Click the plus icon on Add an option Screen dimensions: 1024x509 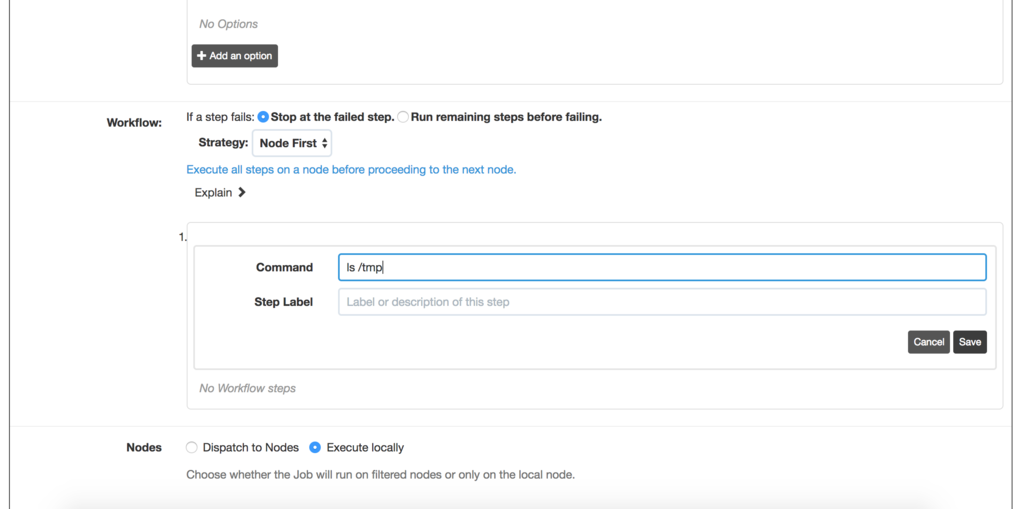(202, 56)
